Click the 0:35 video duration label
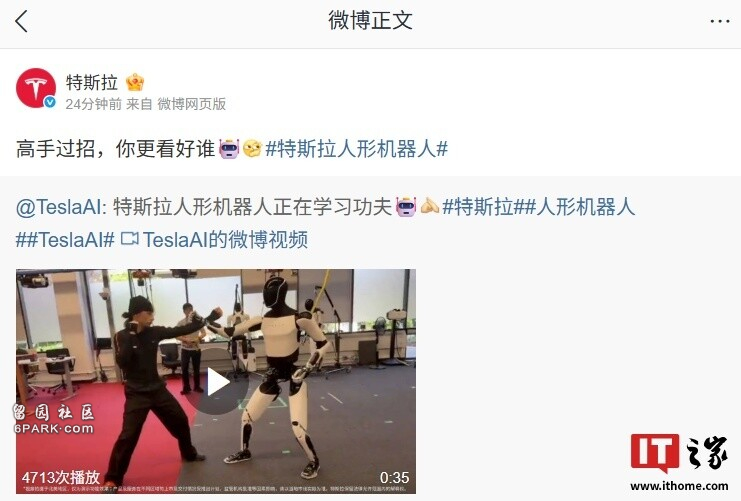 pos(394,477)
